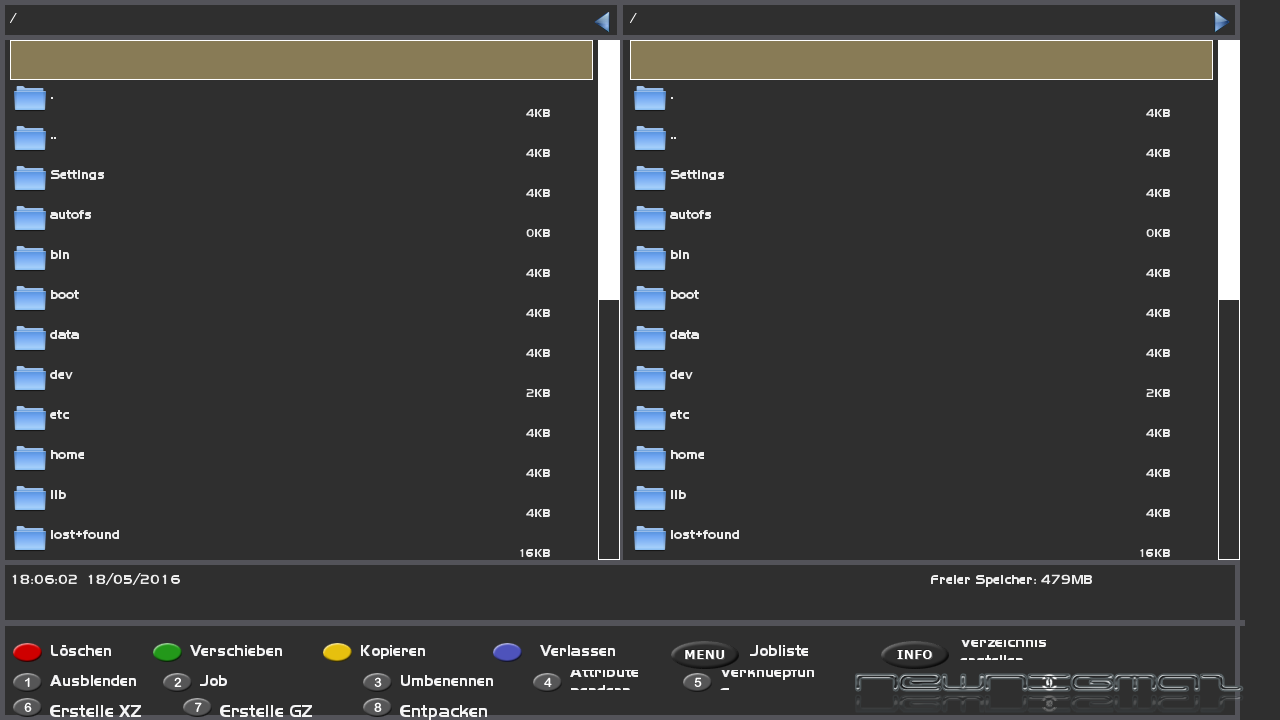Click the highlighted selection bar in left pane
This screenshot has height=720, width=1280.
point(301,60)
